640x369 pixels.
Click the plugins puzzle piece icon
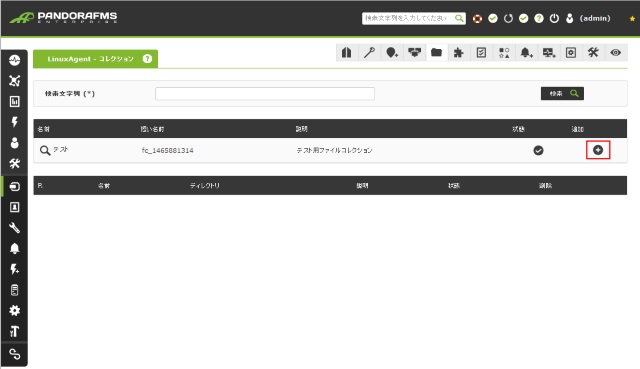(458, 53)
